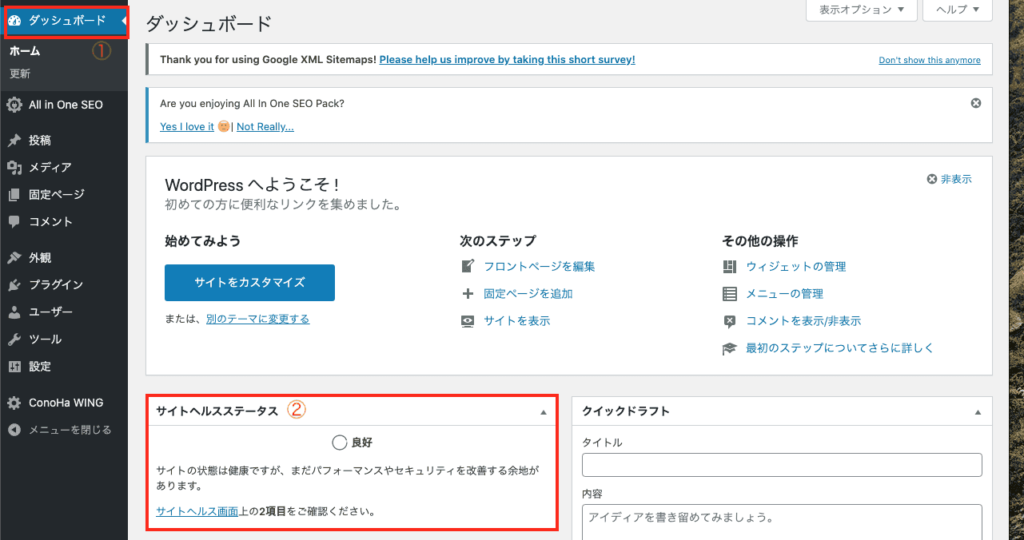Open the short survey link

pos(507,59)
